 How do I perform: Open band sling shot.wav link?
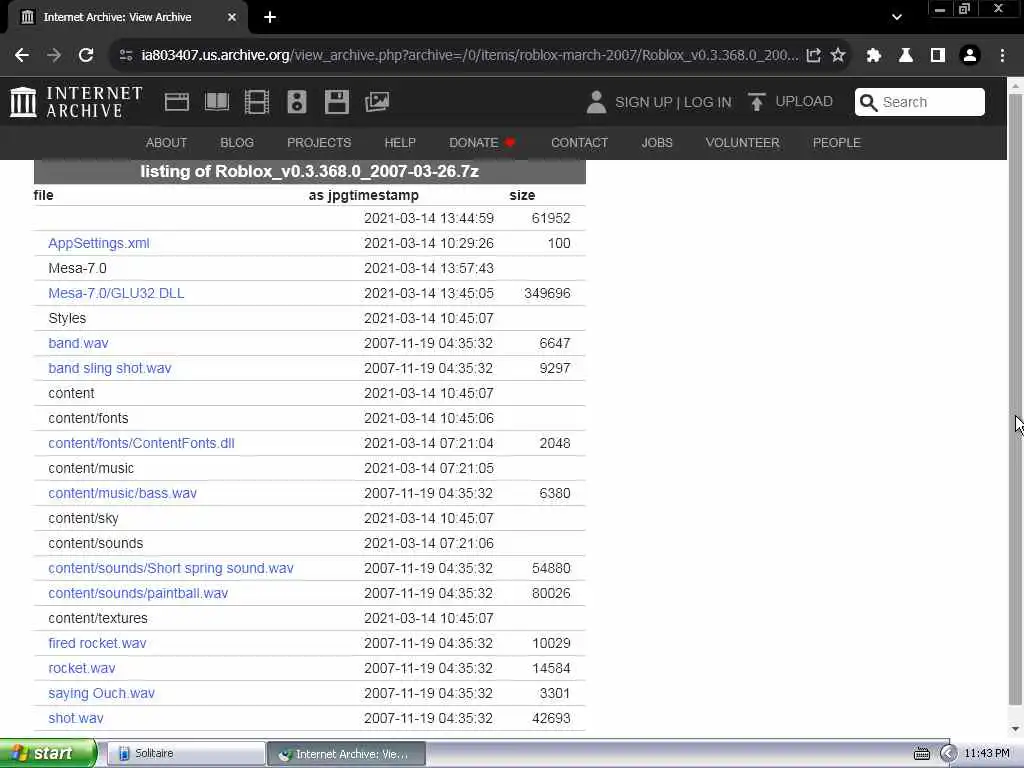coord(110,368)
